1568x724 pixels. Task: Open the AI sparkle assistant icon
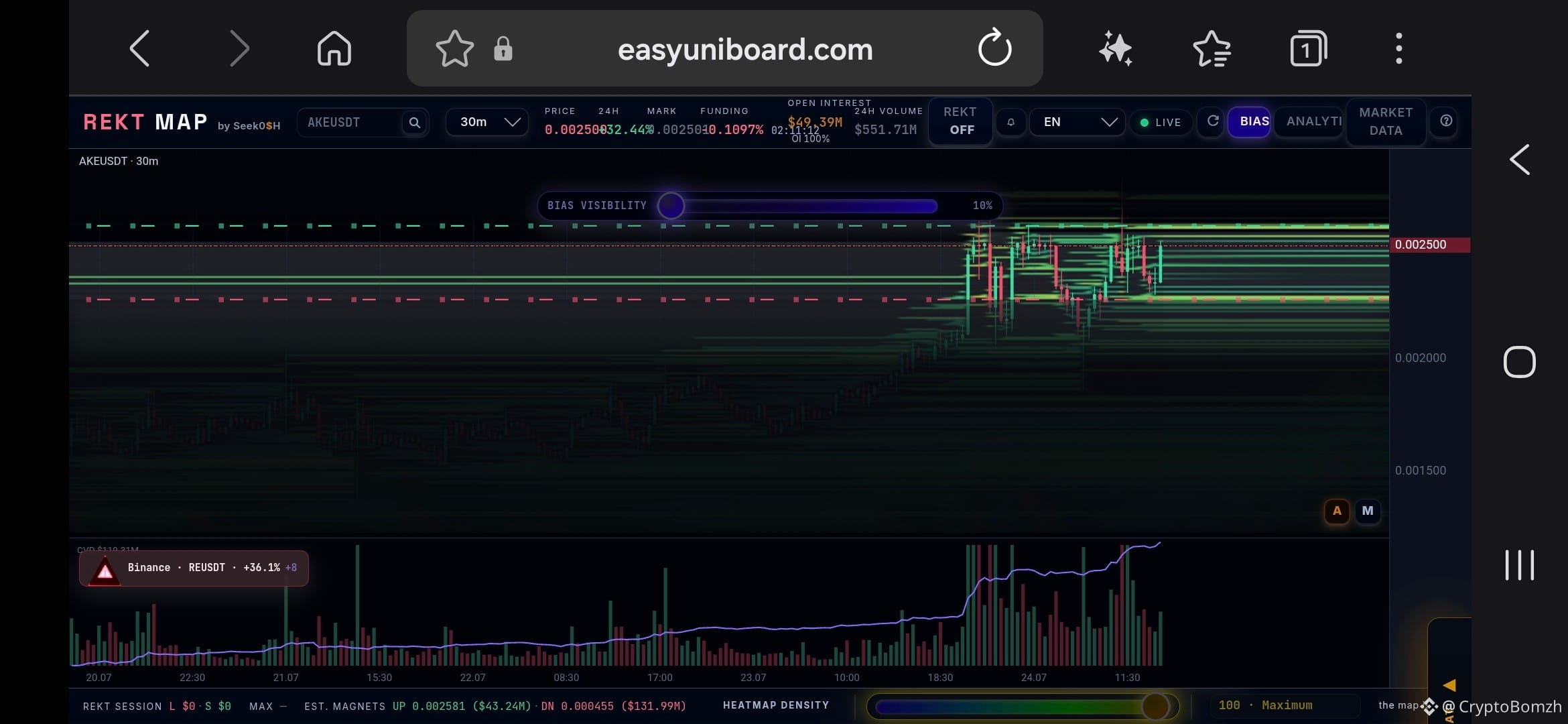coord(1116,48)
